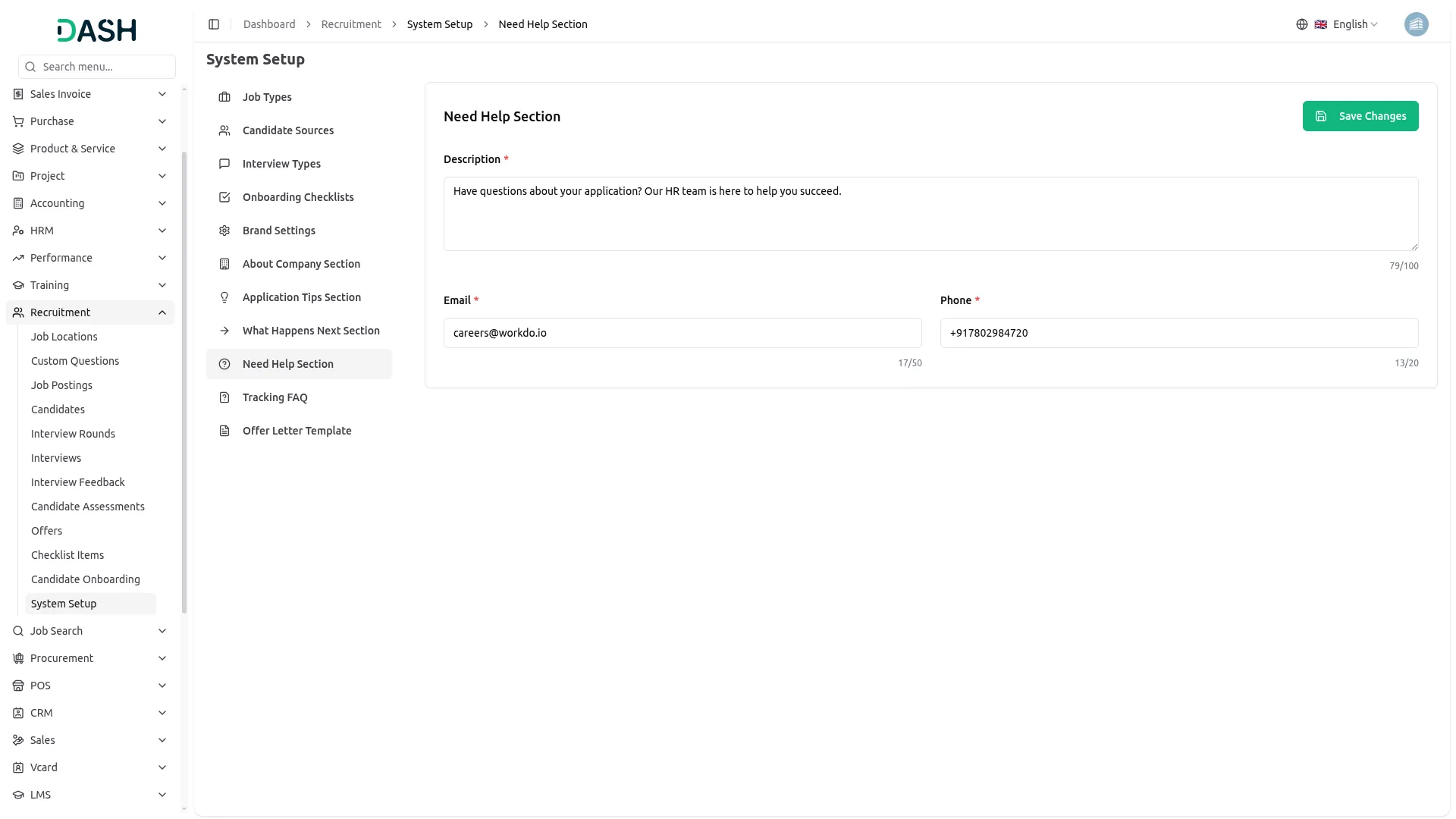Click the Job Types briefcase icon
The height and width of the screenshot is (819, 1456).
tap(224, 97)
